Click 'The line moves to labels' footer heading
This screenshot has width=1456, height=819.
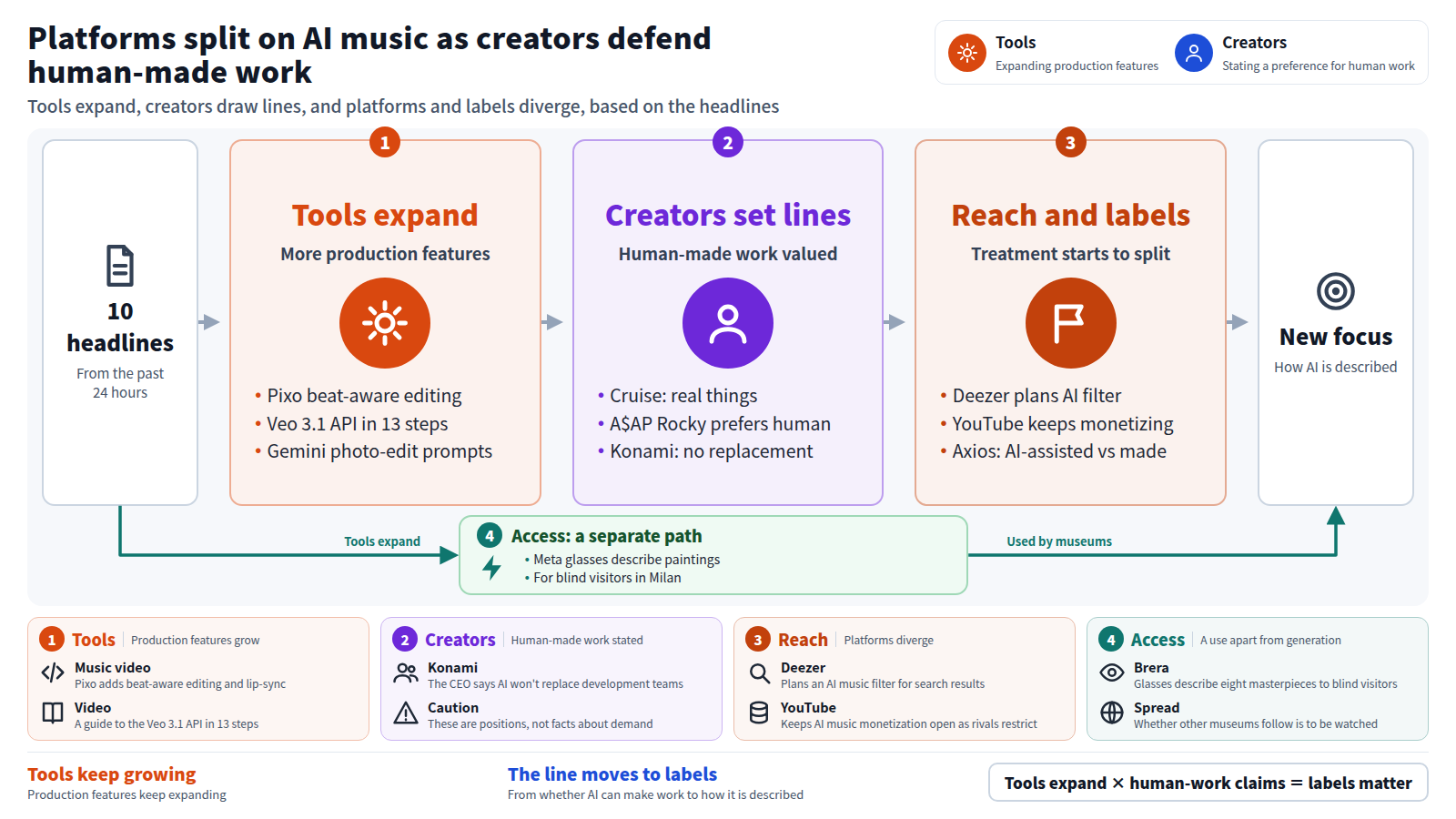coord(612,774)
